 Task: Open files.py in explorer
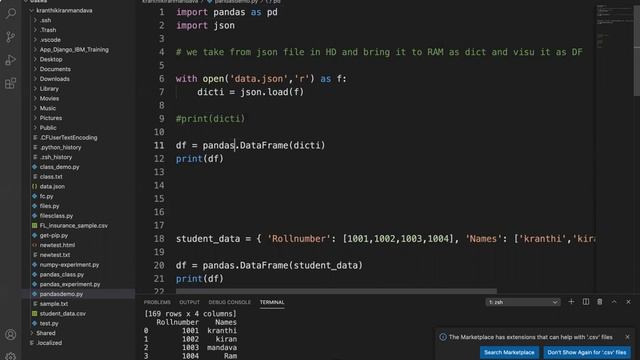pos(49,206)
